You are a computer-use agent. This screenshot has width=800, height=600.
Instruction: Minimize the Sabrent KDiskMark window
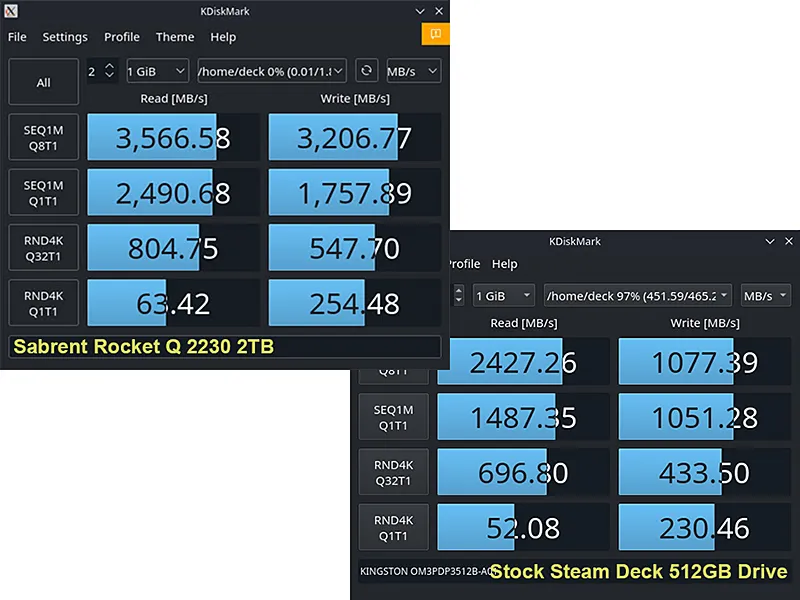(x=420, y=11)
